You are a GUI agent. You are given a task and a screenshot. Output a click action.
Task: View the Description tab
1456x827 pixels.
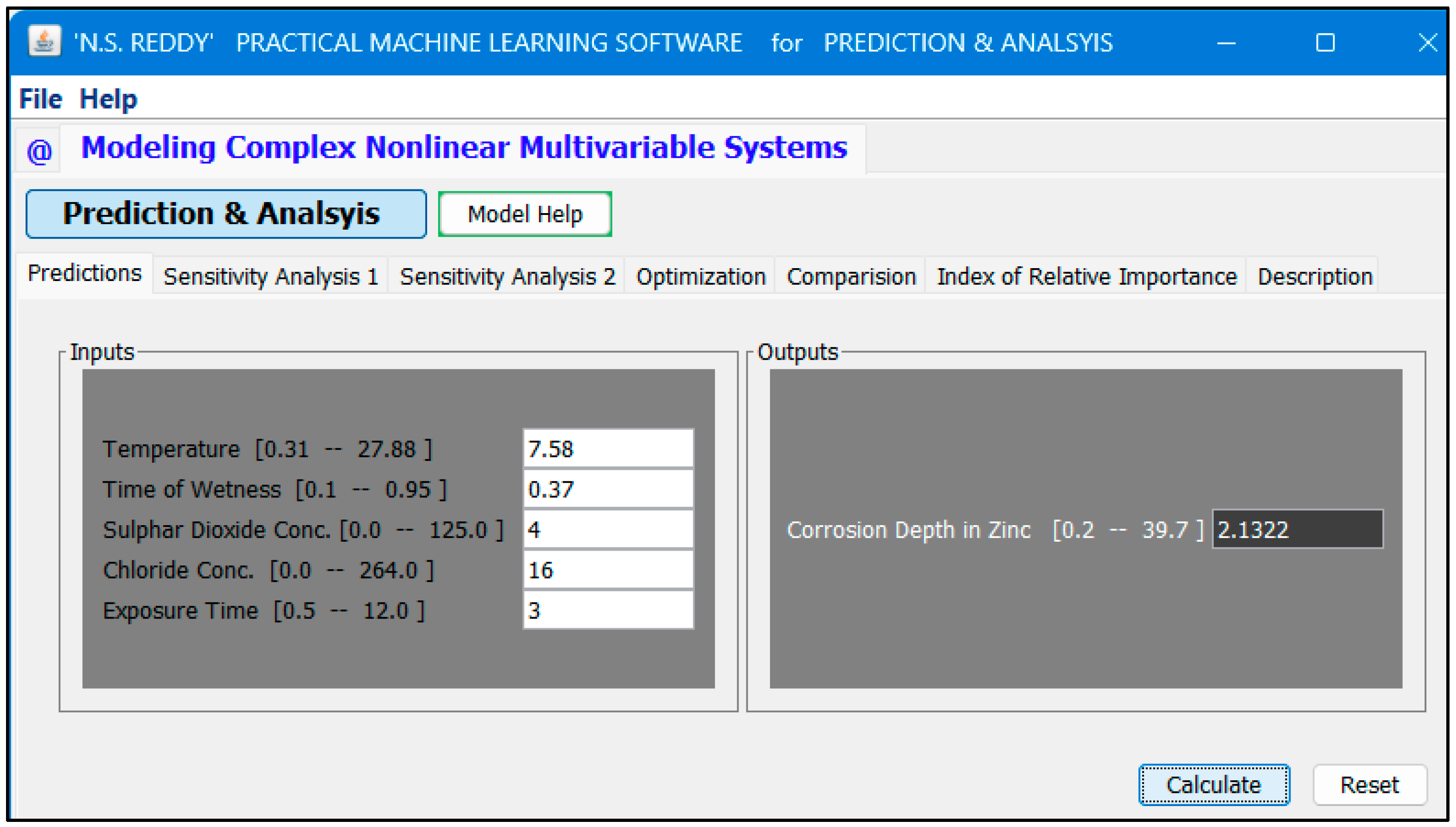[1314, 276]
